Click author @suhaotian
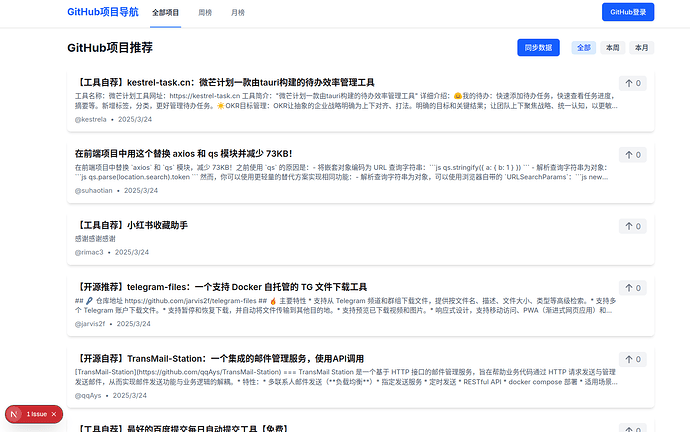Viewport: 690px width, 432px height. [x=94, y=190]
